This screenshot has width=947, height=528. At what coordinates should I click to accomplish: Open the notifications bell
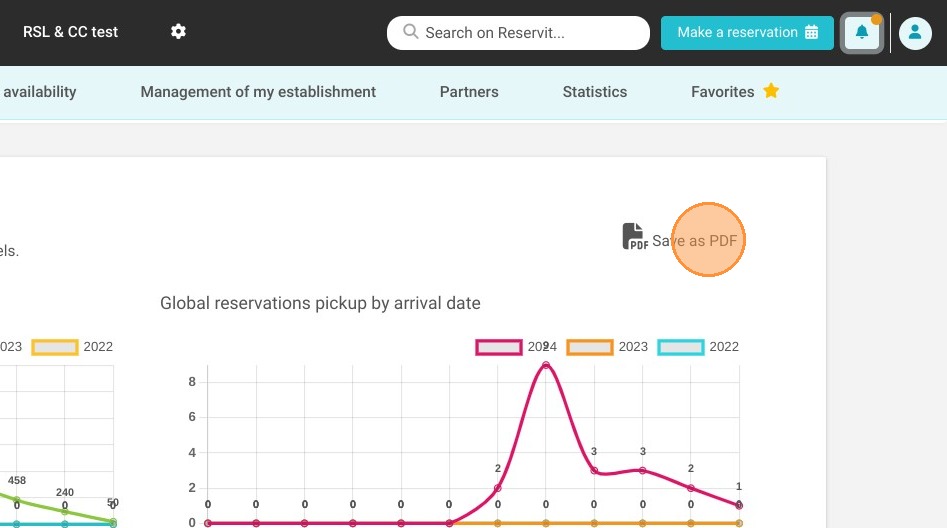pyautogui.click(x=862, y=33)
